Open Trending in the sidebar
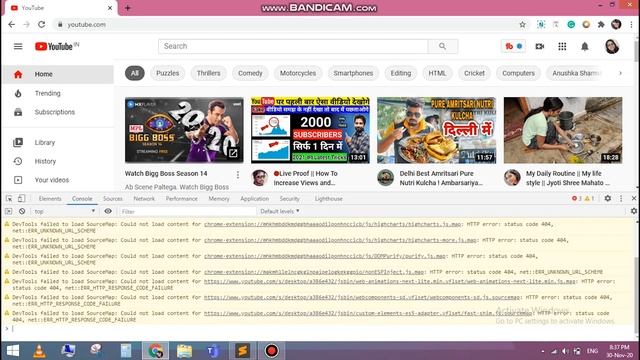The image size is (640, 360). (58, 93)
